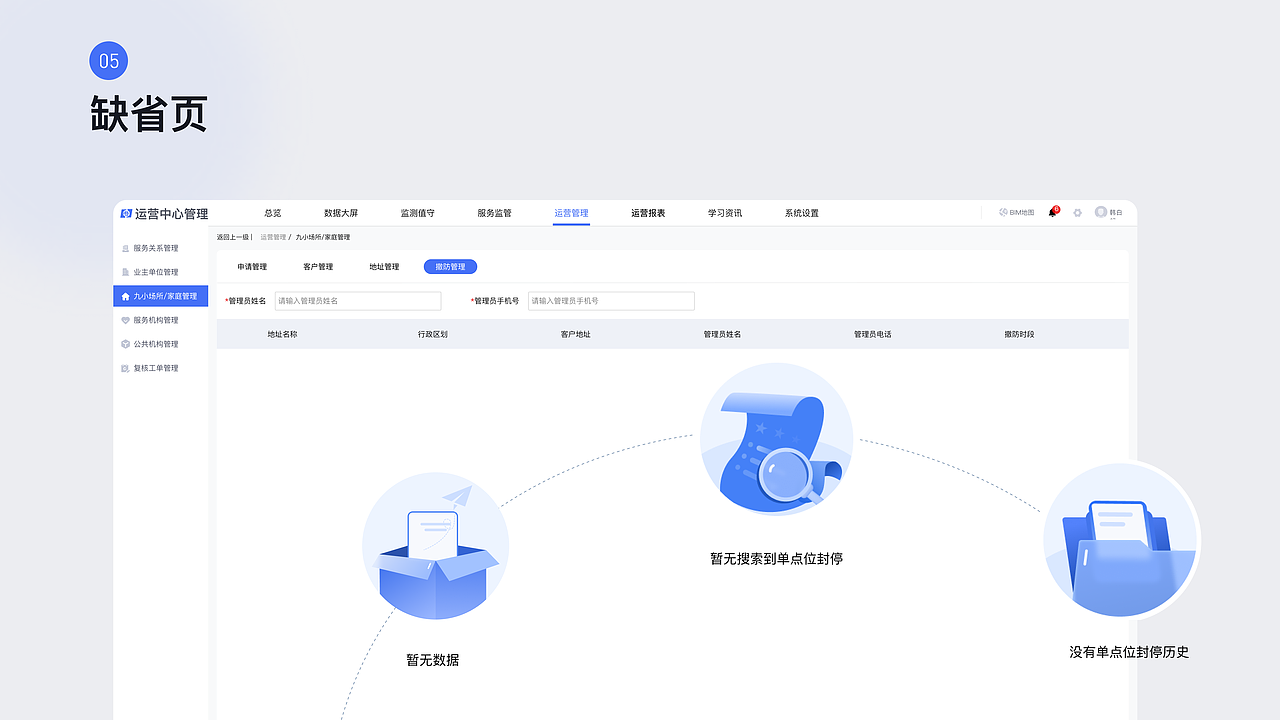The width and height of the screenshot is (1280, 720).
Task: Click the home icon of 九小场所/家庭管理
Action: click(125, 296)
